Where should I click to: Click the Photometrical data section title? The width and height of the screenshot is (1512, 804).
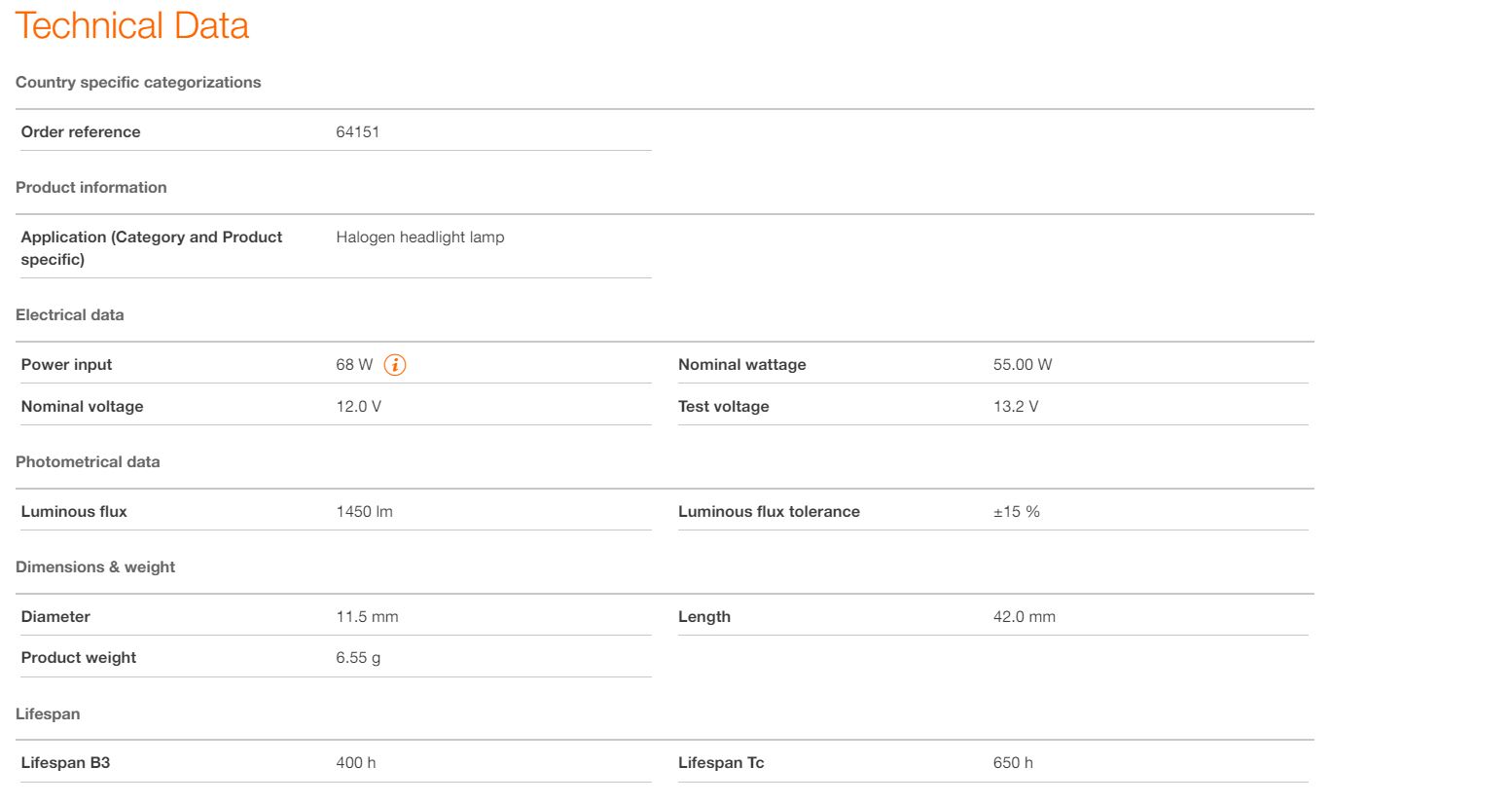88,462
